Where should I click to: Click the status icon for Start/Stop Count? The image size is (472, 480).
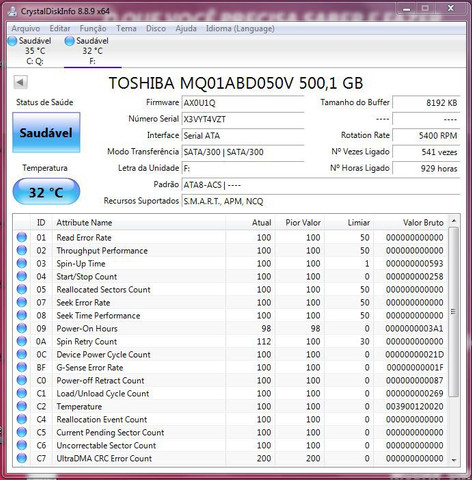click(22, 276)
